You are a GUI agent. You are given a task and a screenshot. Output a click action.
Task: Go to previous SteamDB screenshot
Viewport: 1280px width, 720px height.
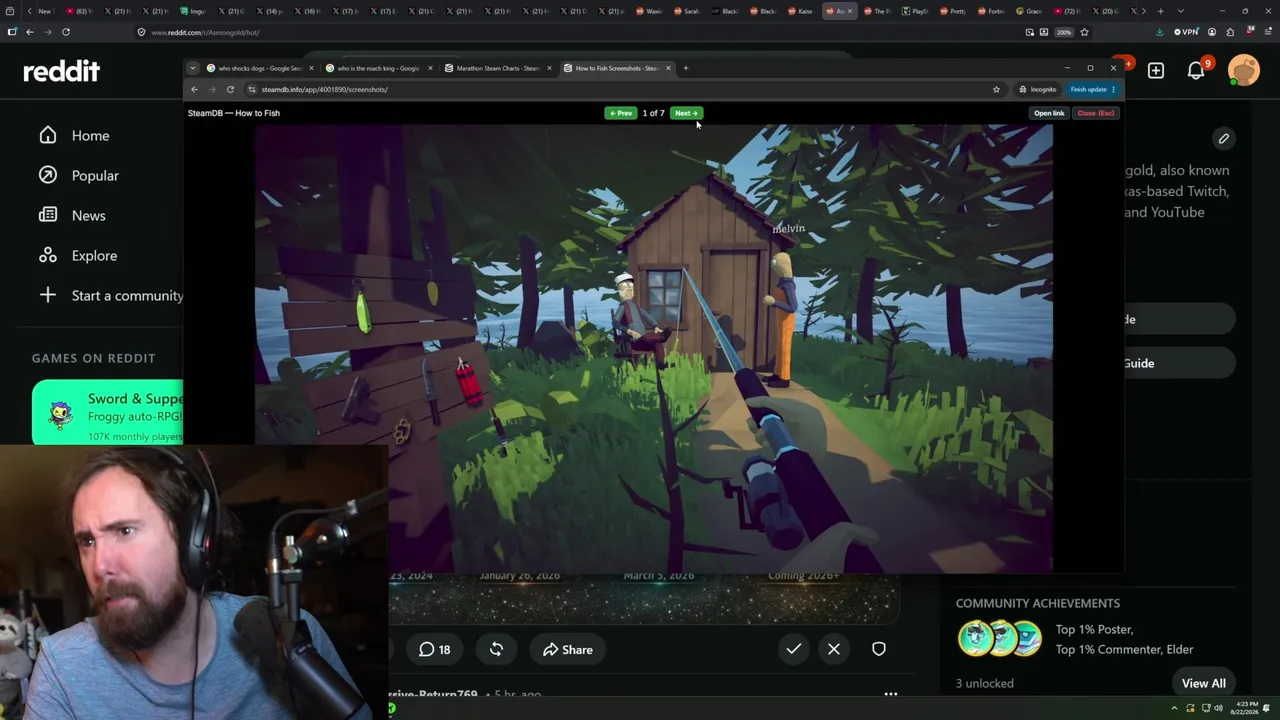(621, 113)
